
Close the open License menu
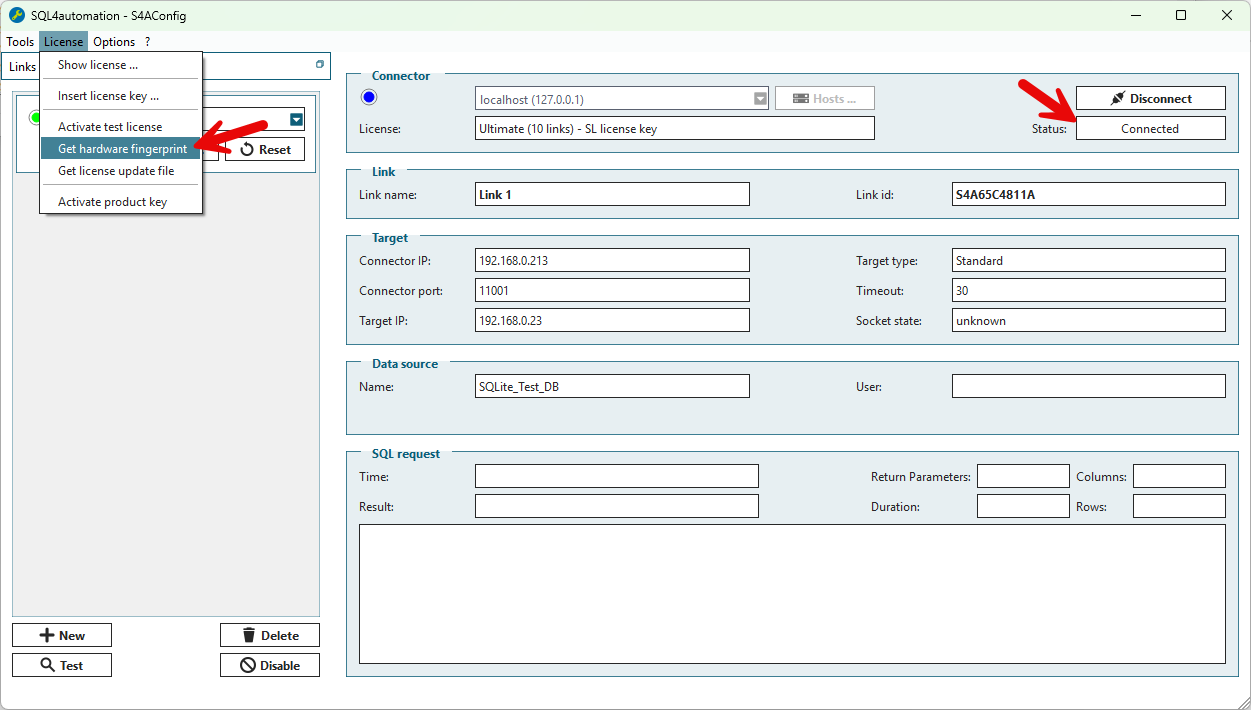pos(64,42)
